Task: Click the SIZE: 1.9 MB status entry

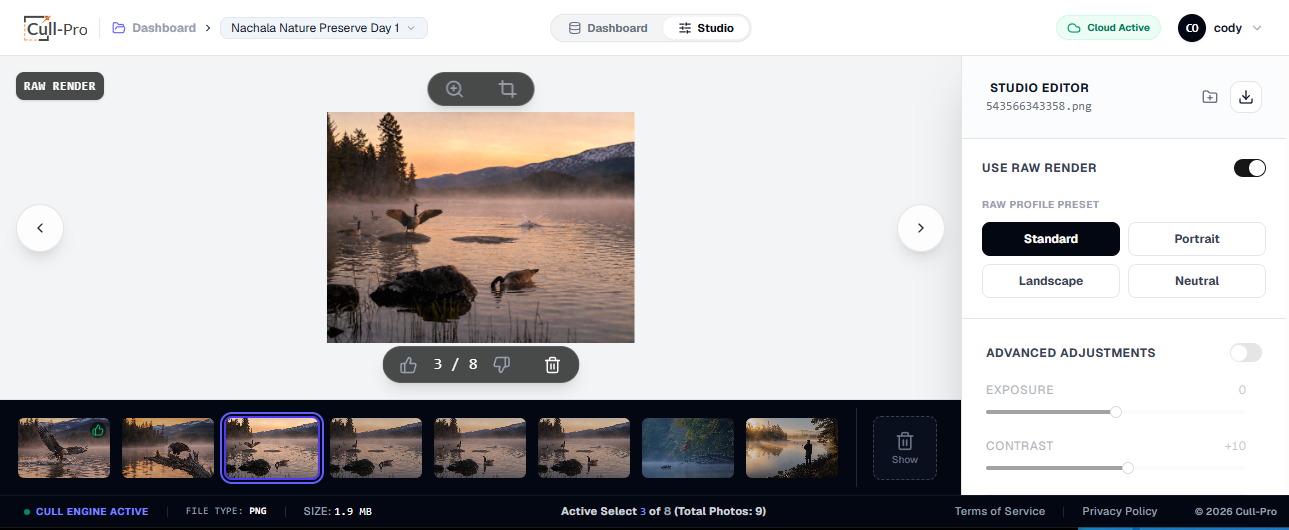Action: [338, 512]
